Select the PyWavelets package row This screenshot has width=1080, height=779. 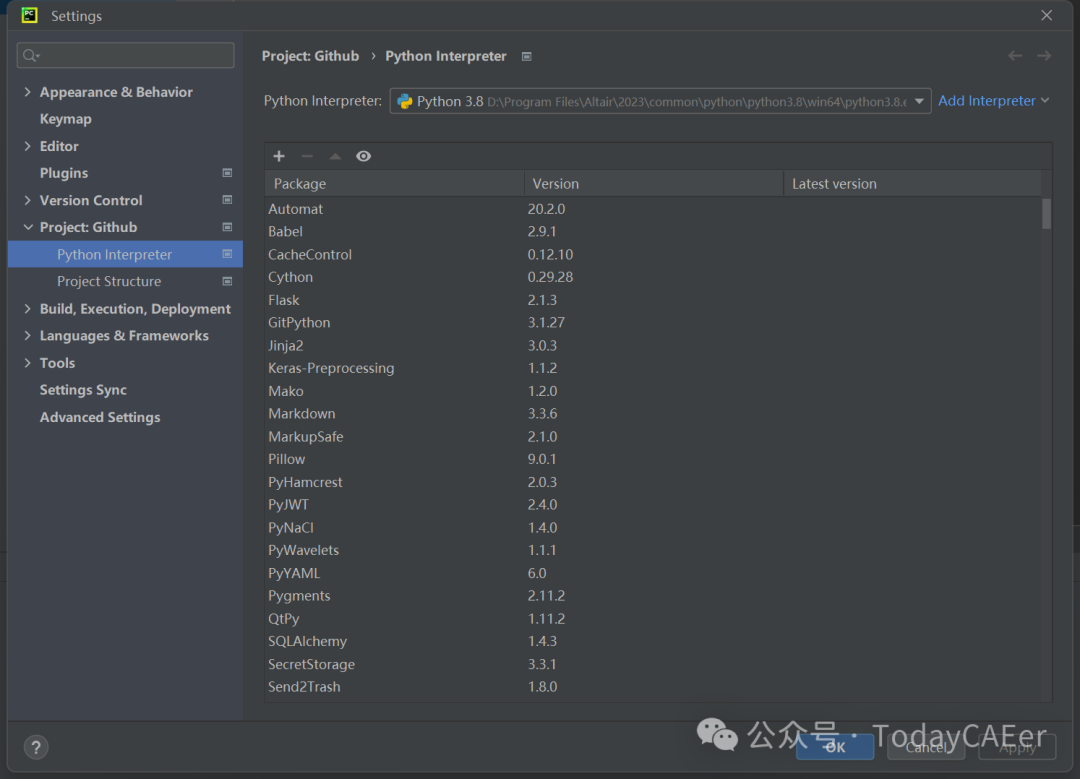click(x=653, y=550)
